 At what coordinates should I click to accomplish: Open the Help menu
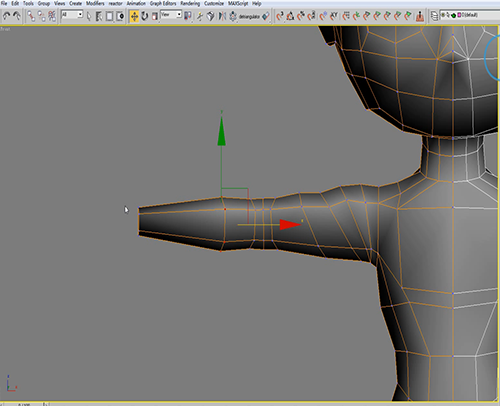click(x=257, y=3)
